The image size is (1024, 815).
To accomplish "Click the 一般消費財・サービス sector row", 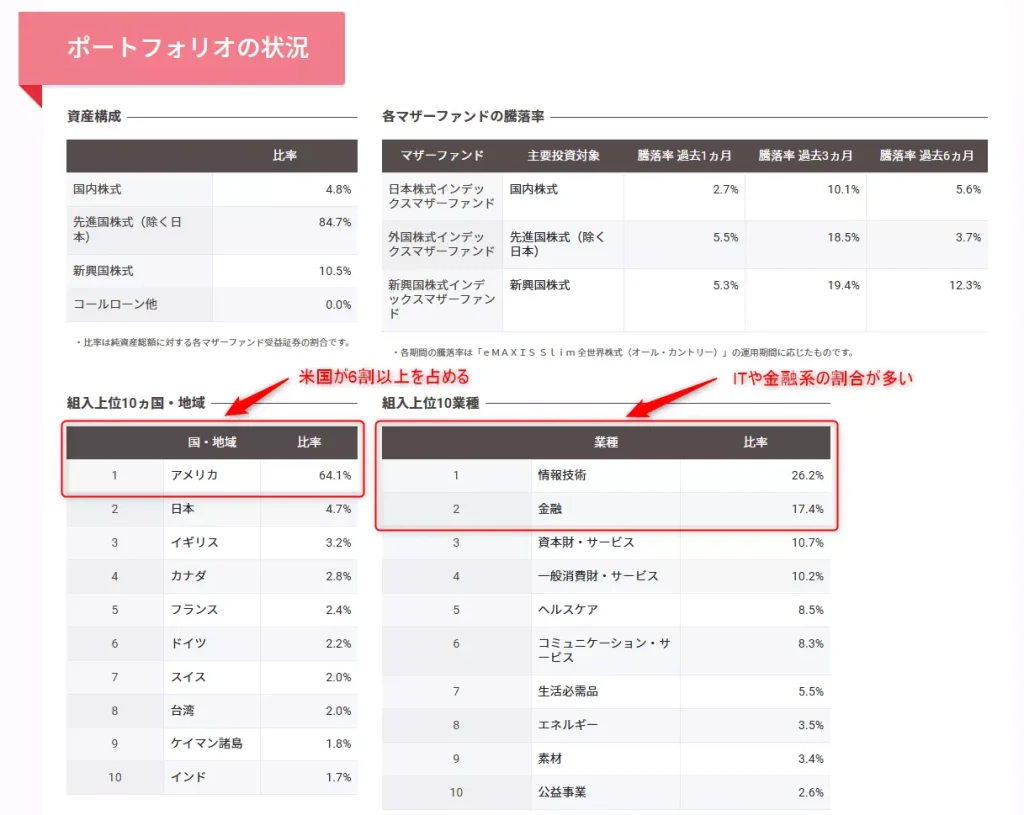I will 606,576.
